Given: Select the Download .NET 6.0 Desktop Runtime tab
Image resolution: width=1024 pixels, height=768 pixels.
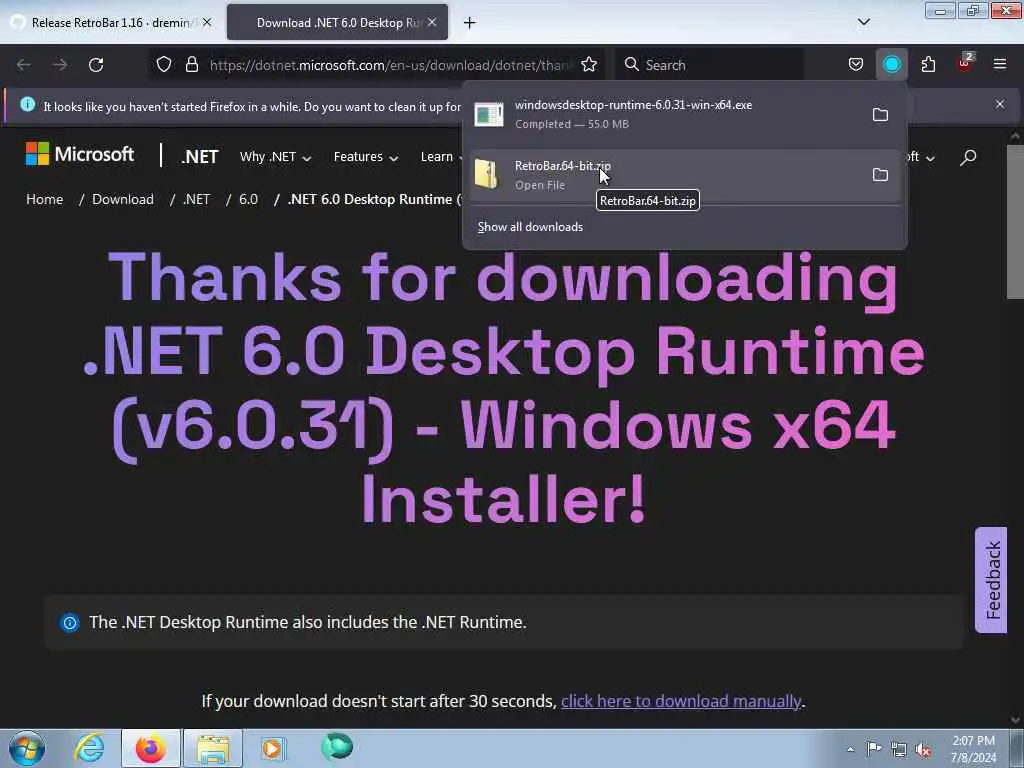Looking at the screenshot, I should [x=337, y=23].
